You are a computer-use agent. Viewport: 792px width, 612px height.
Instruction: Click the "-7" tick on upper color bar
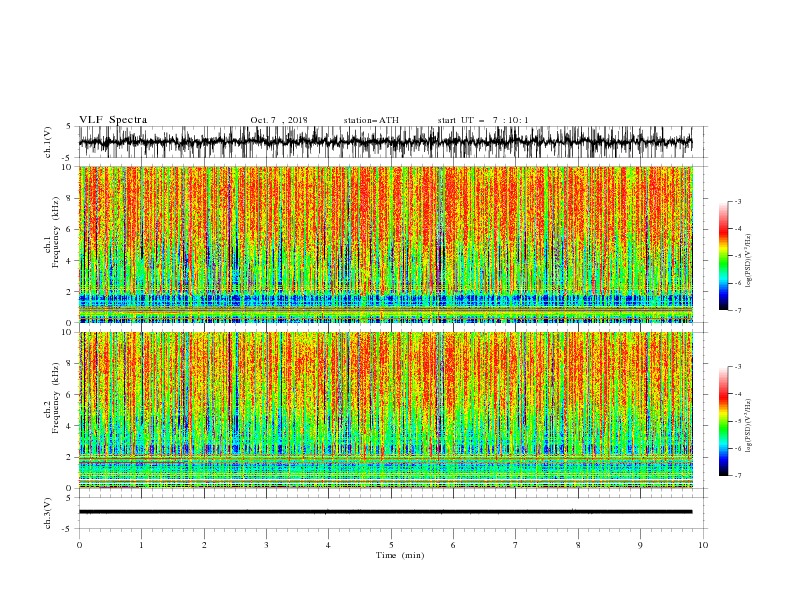[737, 310]
